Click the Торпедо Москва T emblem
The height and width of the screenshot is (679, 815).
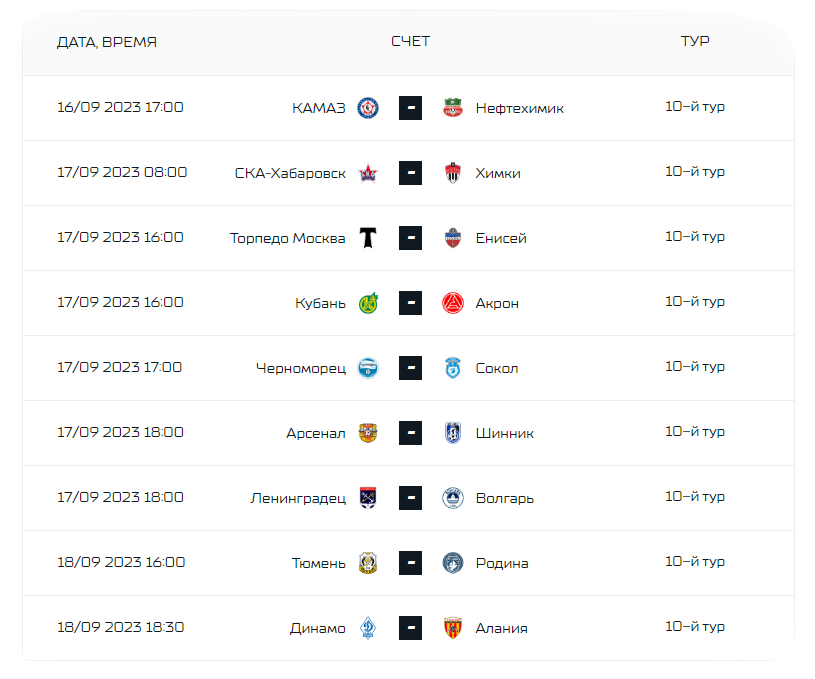pyautogui.click(x=368, y=238)
